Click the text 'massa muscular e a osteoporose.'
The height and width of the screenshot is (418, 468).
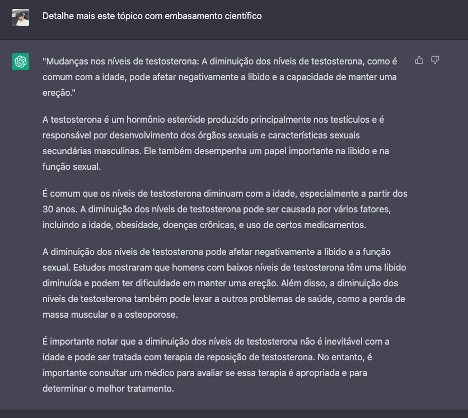click(110, 315)
